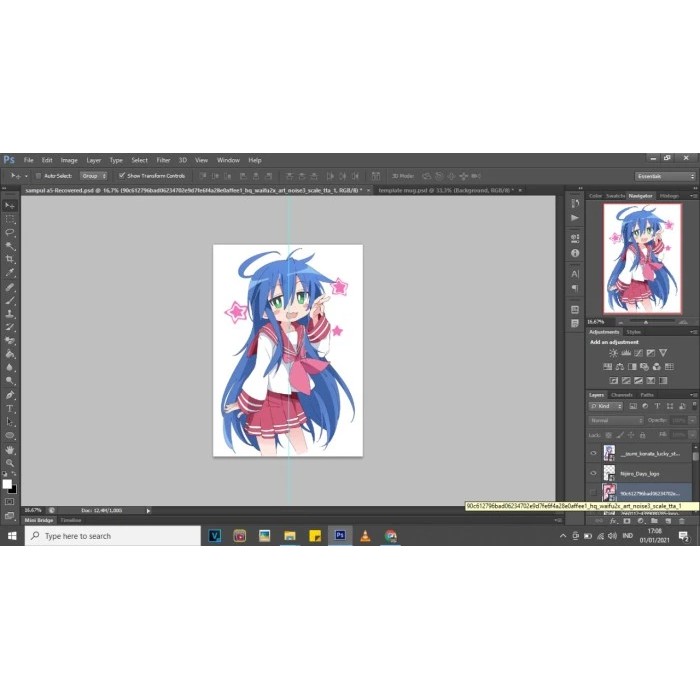Select the Clone Stamp tool
Screen dimensions: 700x700
(x=10, y=313)
